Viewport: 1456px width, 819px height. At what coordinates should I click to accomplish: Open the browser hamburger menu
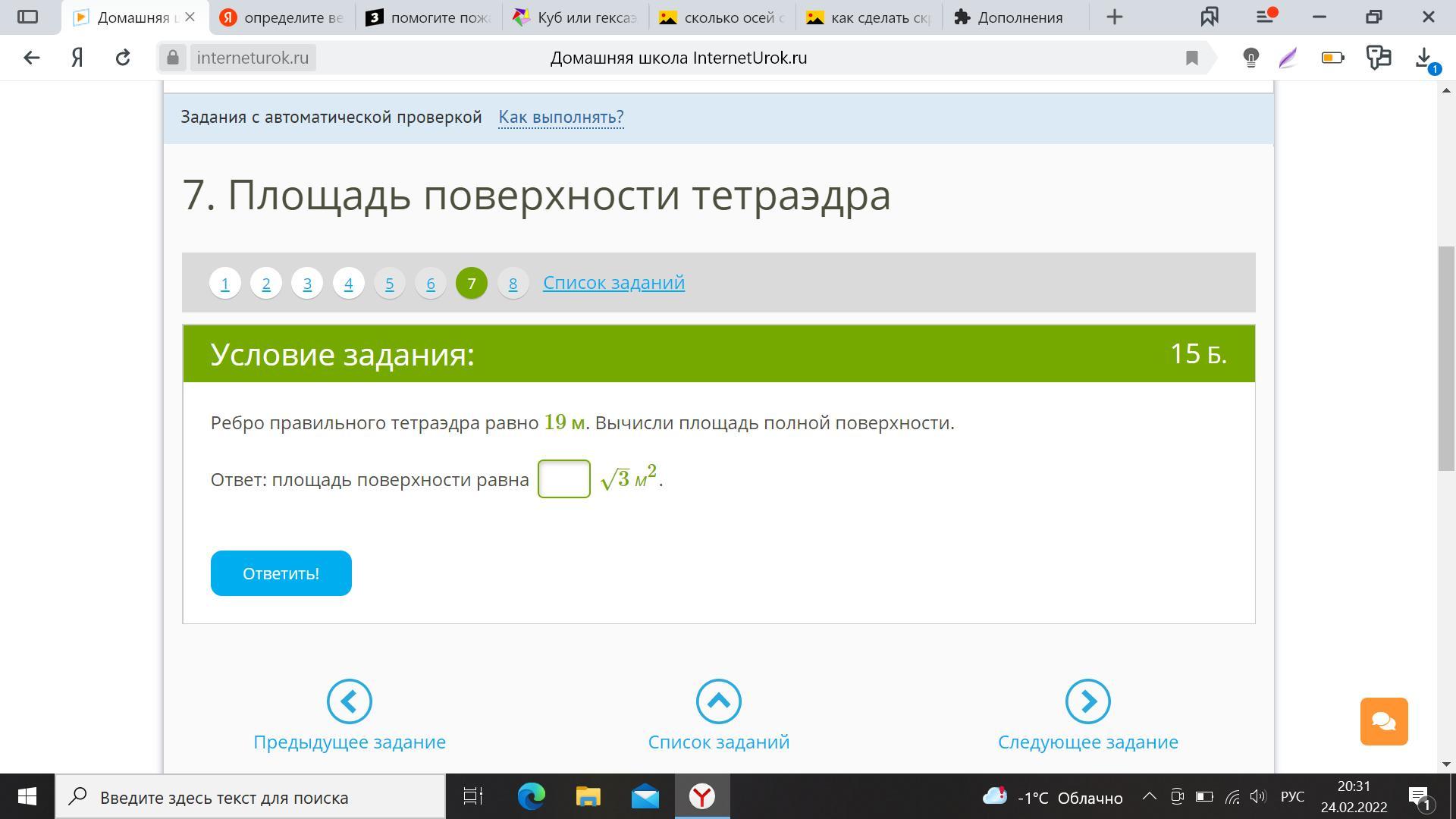pyautogui.click(x=1264, y=17)
